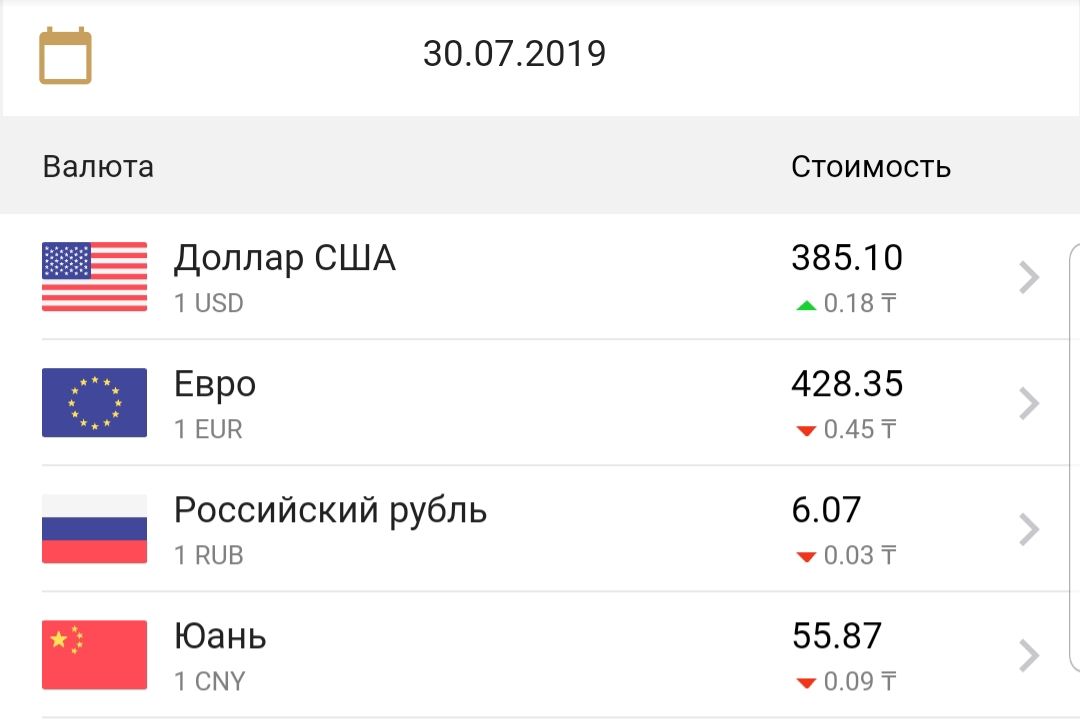
Task: Expand the Российский рубль row chevron
Action: [x=1028, y=530]
